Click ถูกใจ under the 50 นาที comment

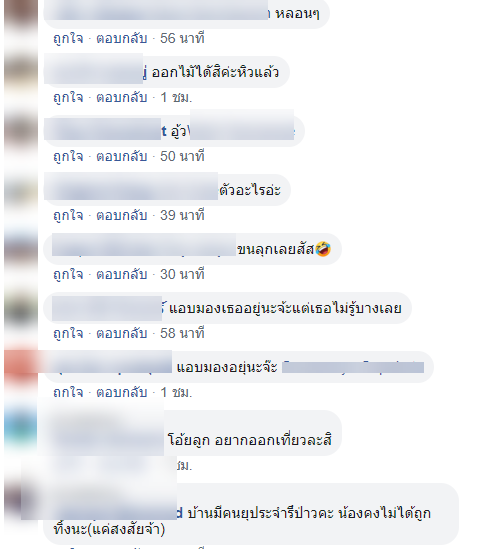tap(68, 156)
